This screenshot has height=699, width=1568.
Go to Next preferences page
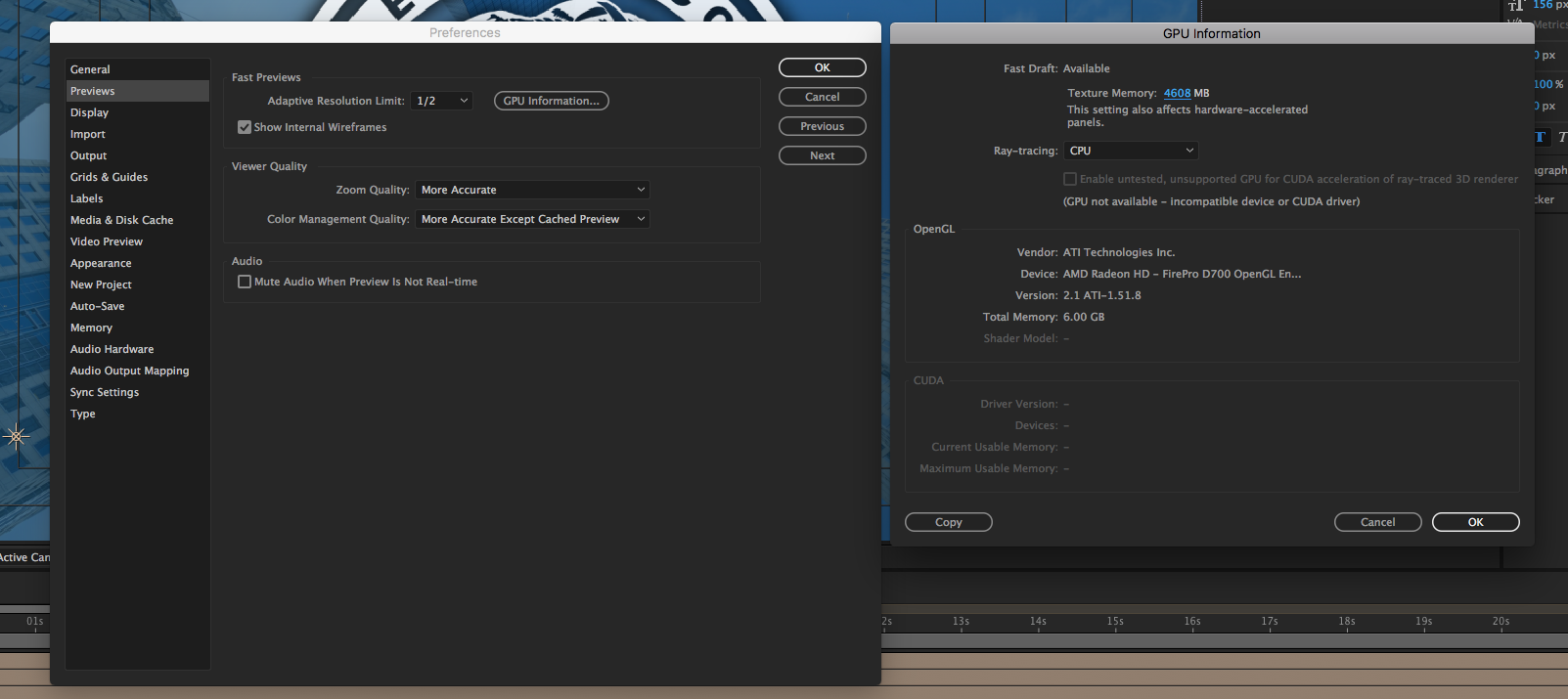pos(823,155)
